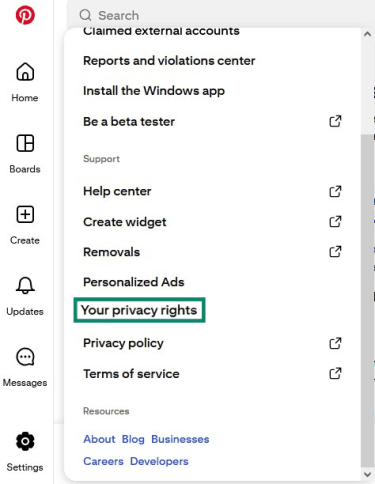The width and height of the screenshot is (375, 484).
Task: Click the Businesses resource link
Action: 180,439
